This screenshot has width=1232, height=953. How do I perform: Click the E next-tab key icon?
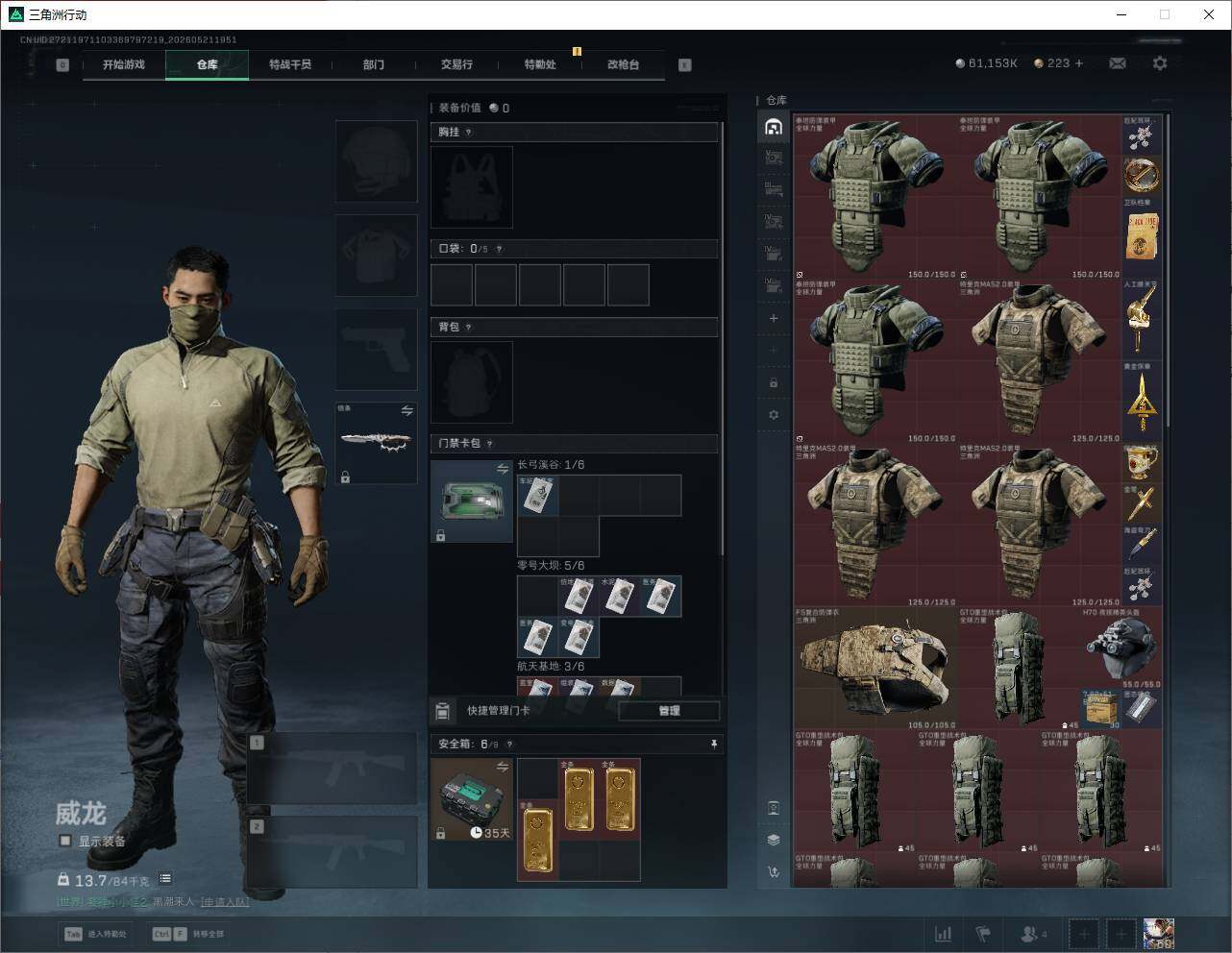[685, 65]
